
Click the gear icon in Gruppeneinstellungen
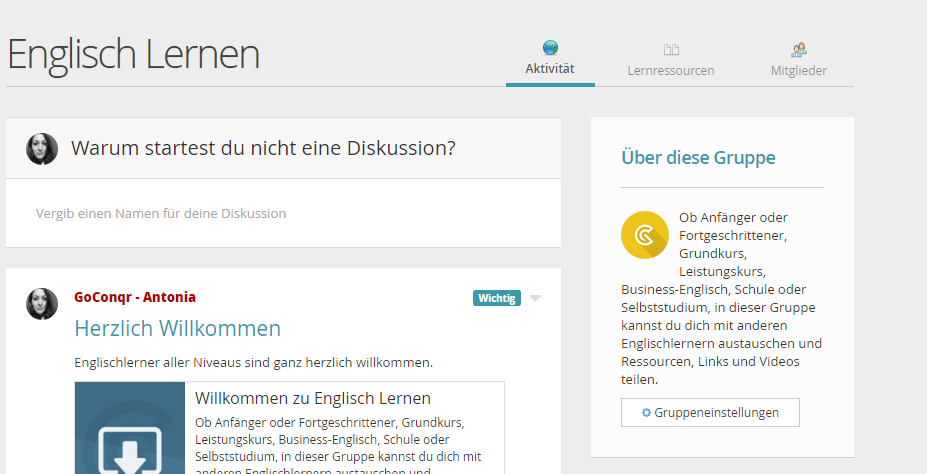[646, 413]
